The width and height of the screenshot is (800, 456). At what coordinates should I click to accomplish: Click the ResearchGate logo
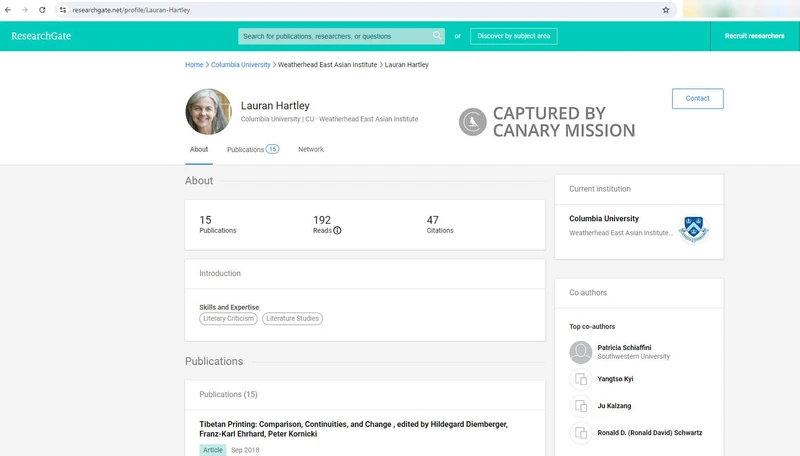pyautogui.click(x=41, y=36)
